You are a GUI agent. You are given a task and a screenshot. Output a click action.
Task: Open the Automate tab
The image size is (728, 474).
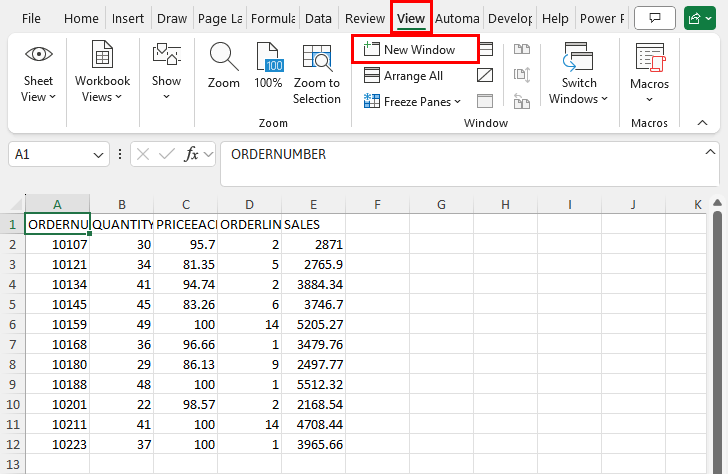tap(457, 19)
